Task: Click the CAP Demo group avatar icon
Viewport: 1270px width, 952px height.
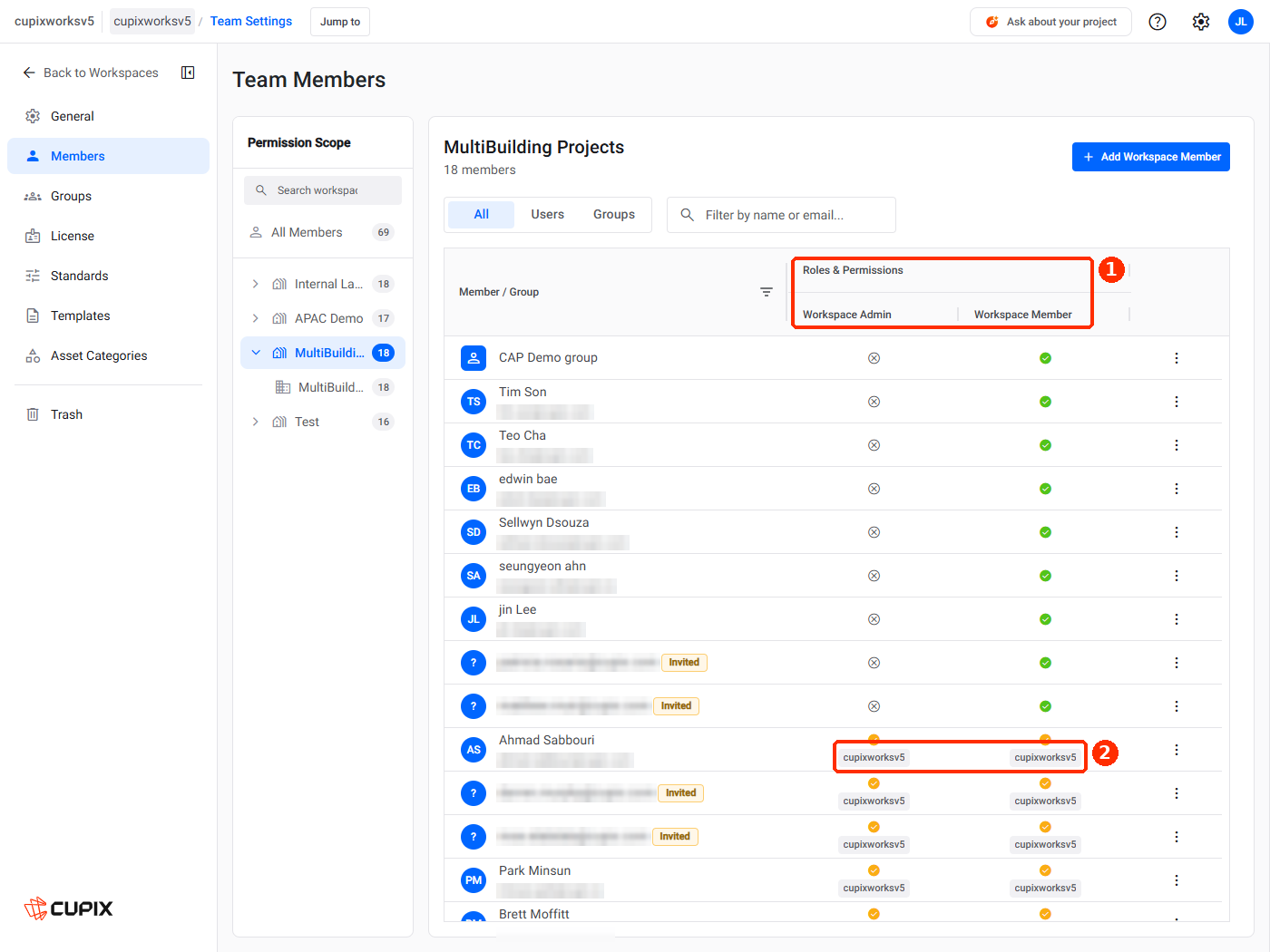Action: 474,358
